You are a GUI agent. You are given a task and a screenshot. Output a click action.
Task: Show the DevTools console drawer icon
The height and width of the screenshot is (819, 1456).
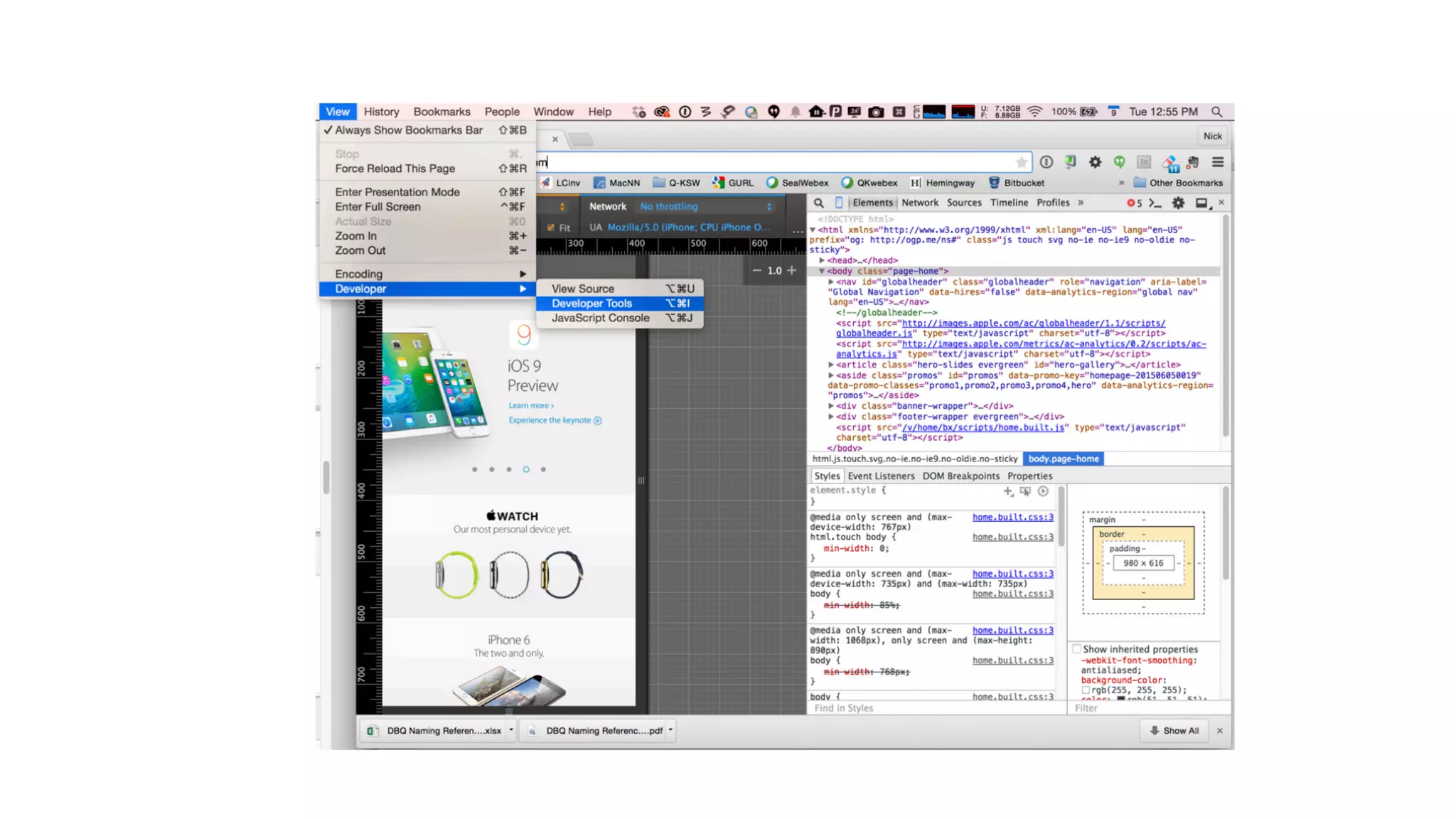click(x=1155, y=203)
